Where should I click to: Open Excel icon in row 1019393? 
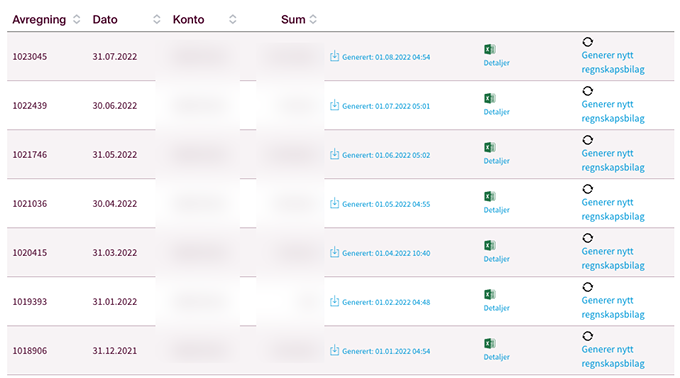click(490, 294)
